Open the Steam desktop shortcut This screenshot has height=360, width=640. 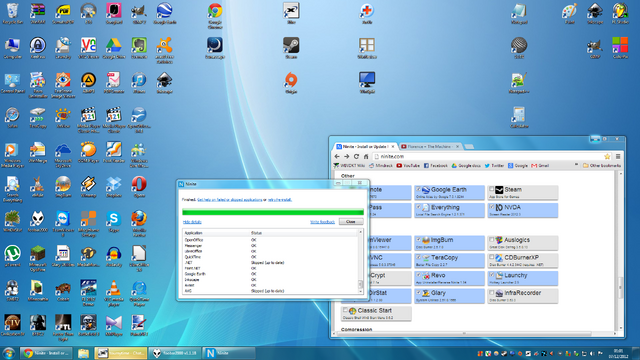tap(291, 48)
